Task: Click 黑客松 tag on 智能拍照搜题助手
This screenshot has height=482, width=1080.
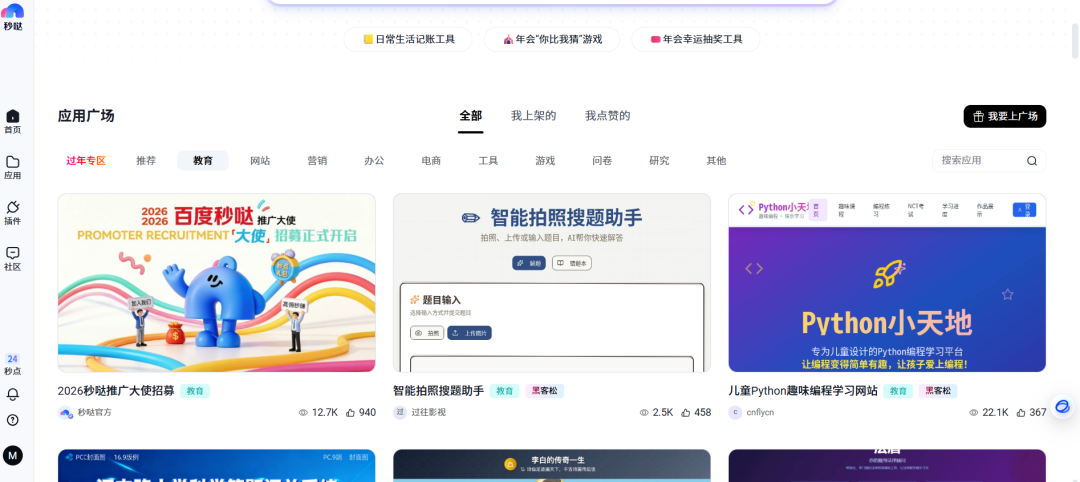Action: 544,391
